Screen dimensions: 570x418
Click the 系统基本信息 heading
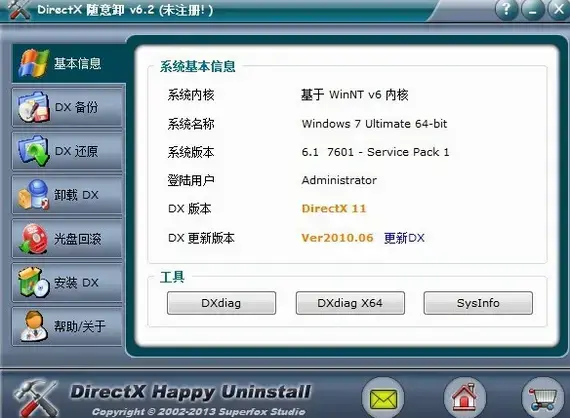pos(197,66)
